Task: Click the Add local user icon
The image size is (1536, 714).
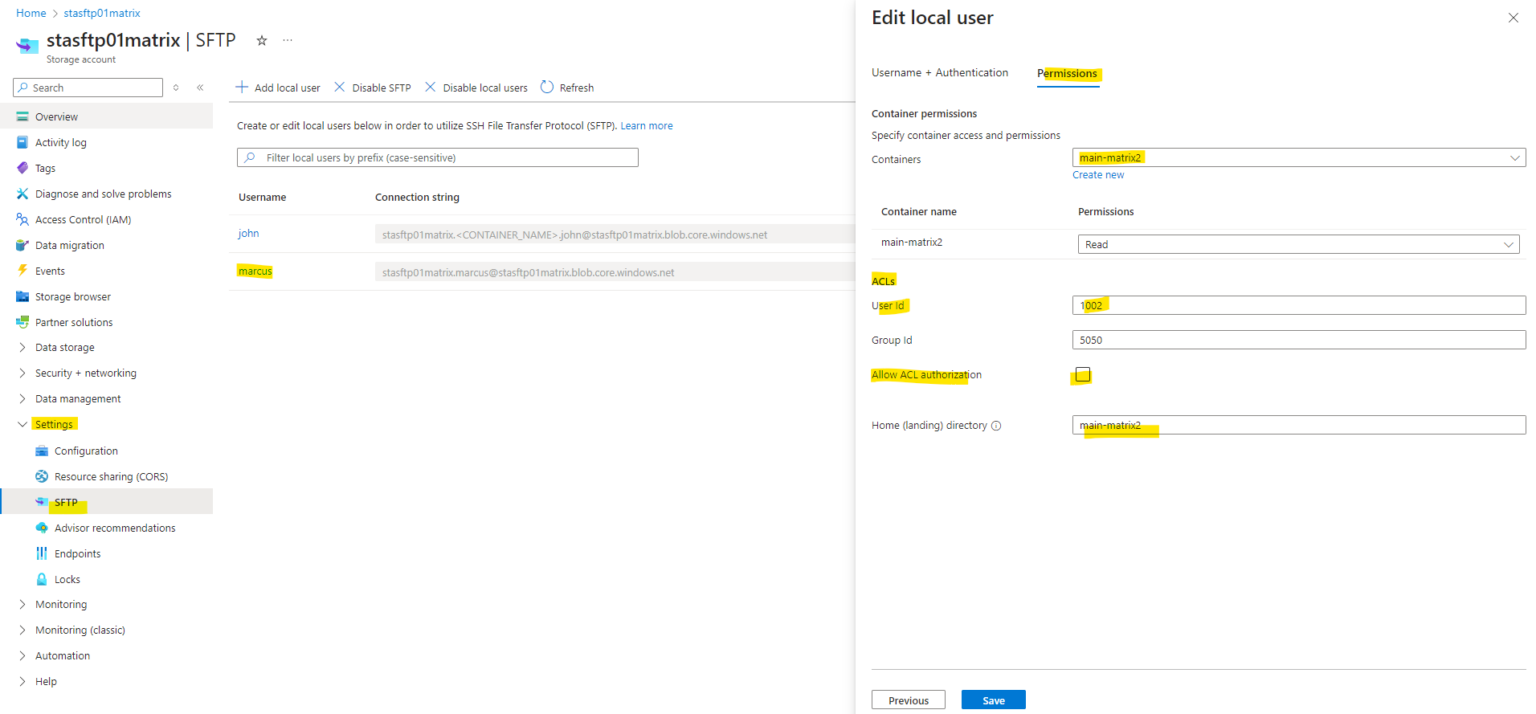Action: point(240,87)
